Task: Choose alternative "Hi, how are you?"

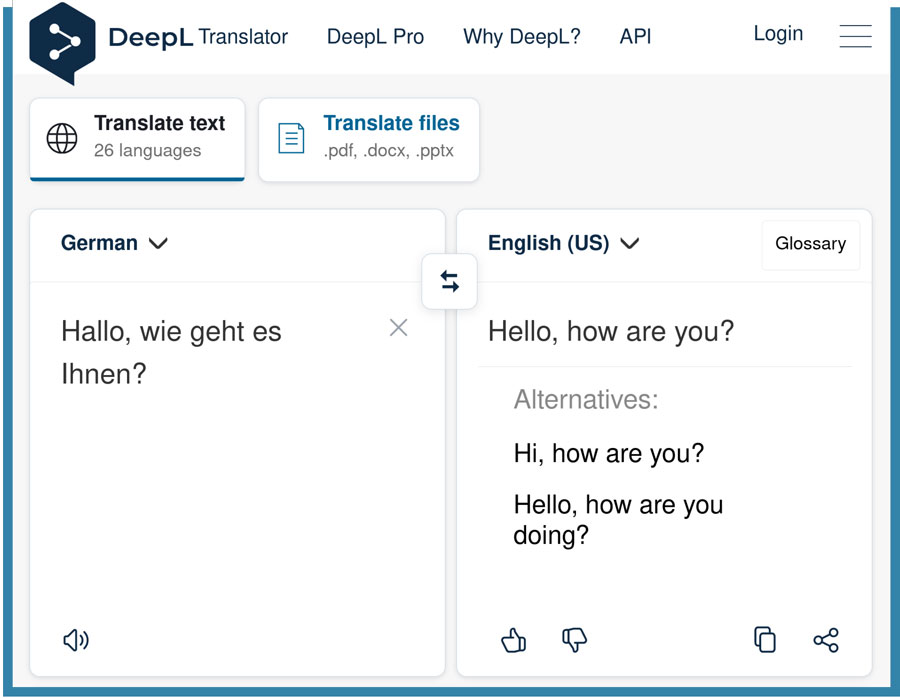Action: 608,453
